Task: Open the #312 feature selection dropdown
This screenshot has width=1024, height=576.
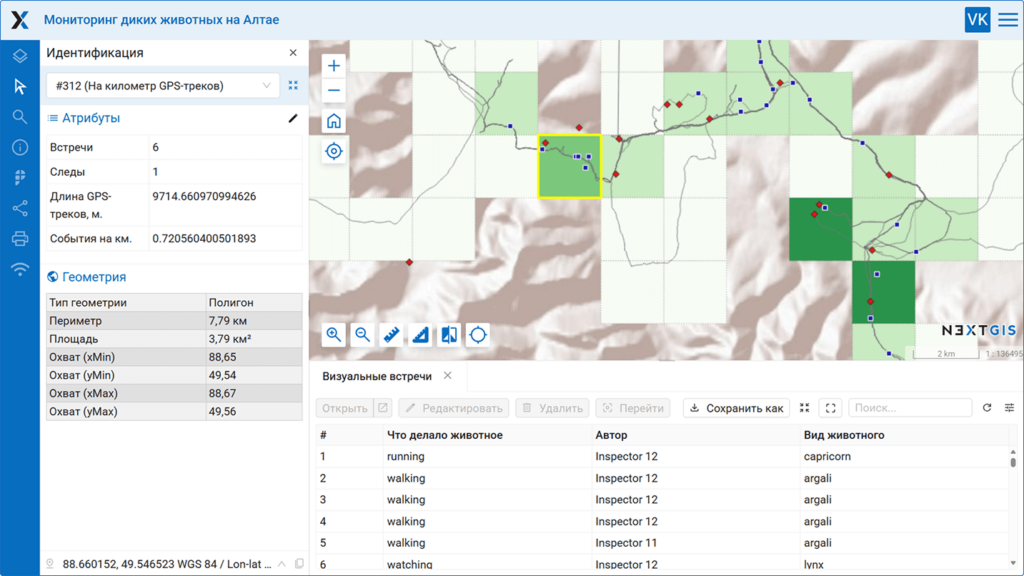Action: tap(163, 86)
